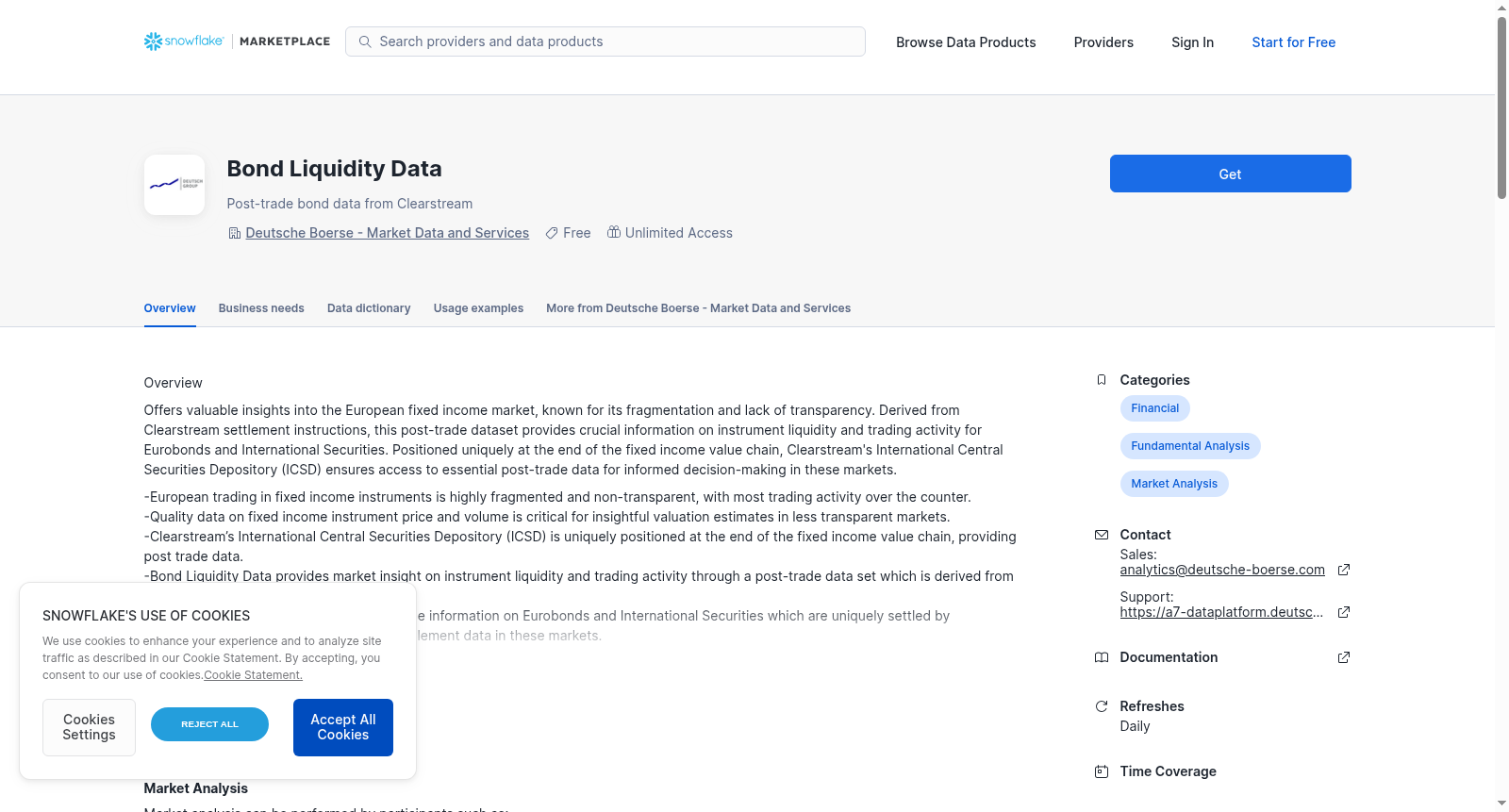The image size is (1509, 812).
Task: Open the Documentation link
Action: [1169, 657]
